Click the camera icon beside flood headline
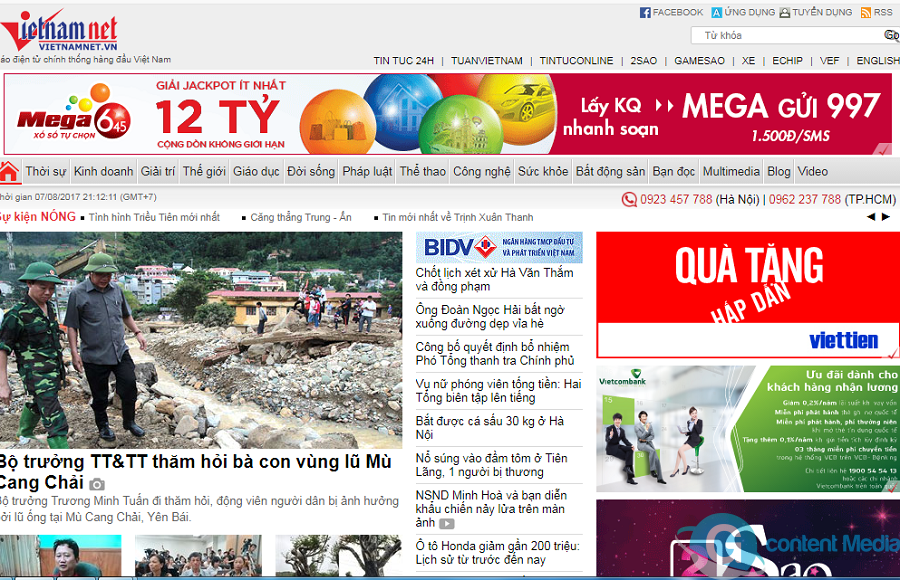Screen dimensions: 900x580 pyautogui.click(x=97, y=484)
